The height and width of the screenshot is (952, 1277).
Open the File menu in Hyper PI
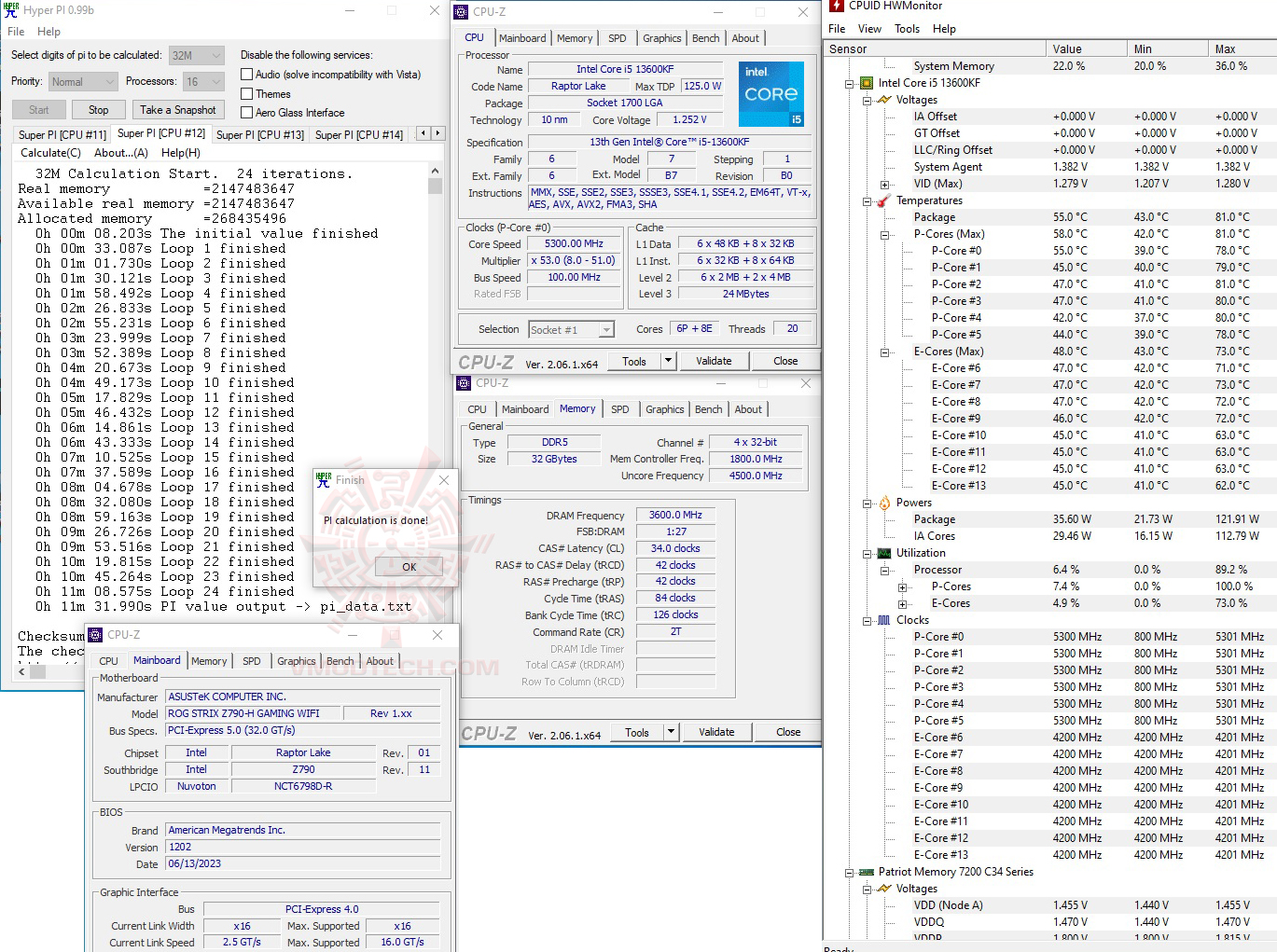[16, 32]
